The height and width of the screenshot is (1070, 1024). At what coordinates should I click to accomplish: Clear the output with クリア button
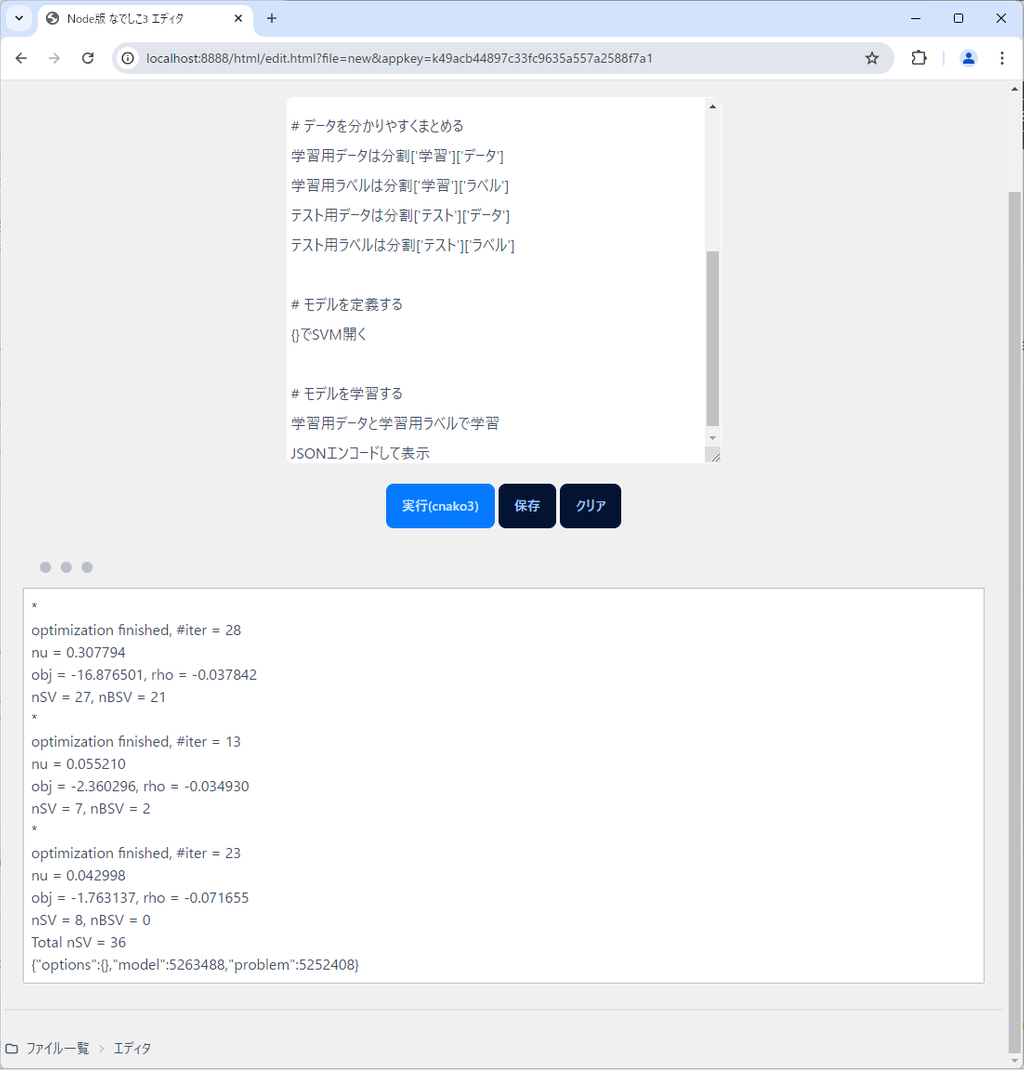[590, 506]
